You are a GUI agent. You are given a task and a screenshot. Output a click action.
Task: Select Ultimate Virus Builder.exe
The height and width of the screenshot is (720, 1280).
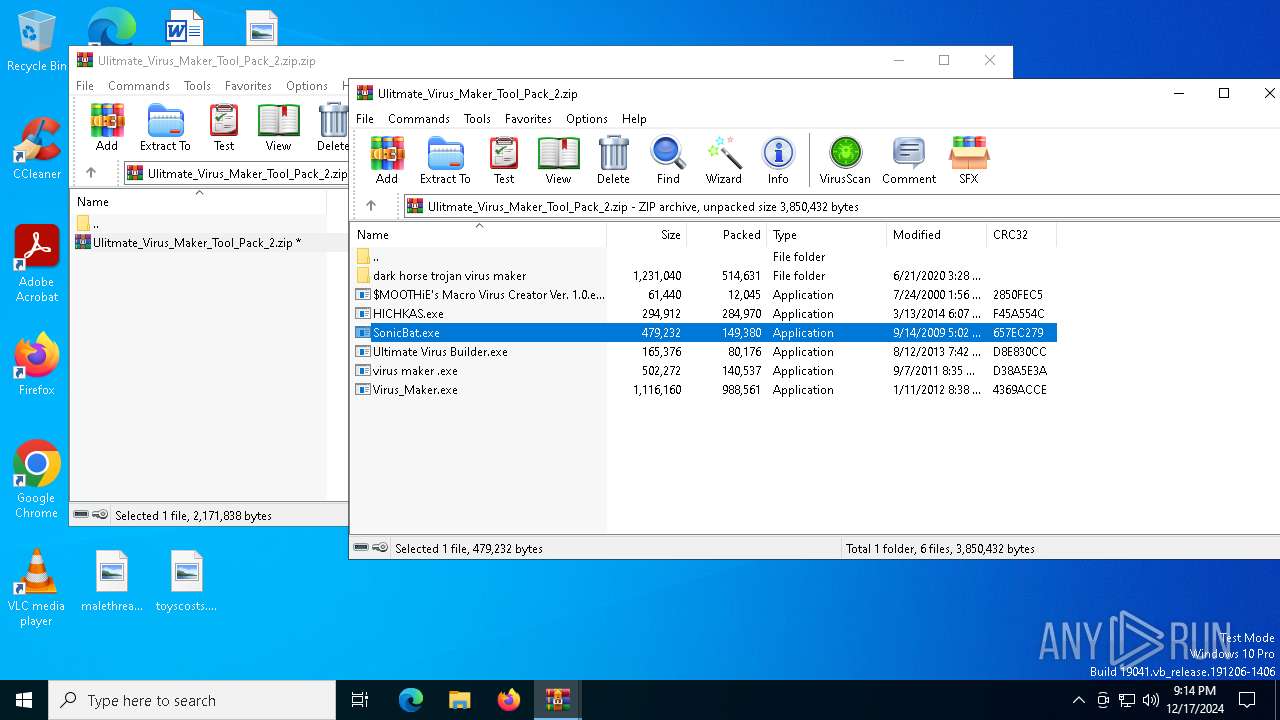pos(704,351)
